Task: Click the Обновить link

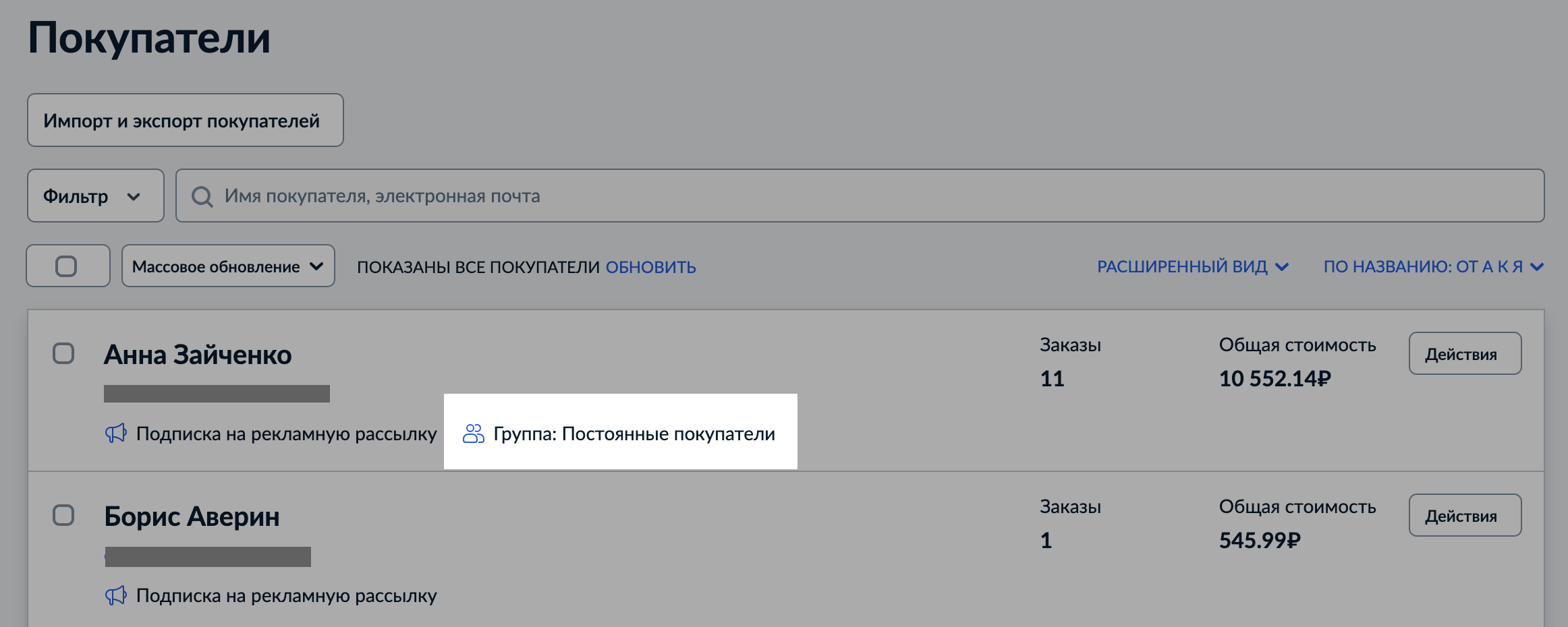Action: 651,267
